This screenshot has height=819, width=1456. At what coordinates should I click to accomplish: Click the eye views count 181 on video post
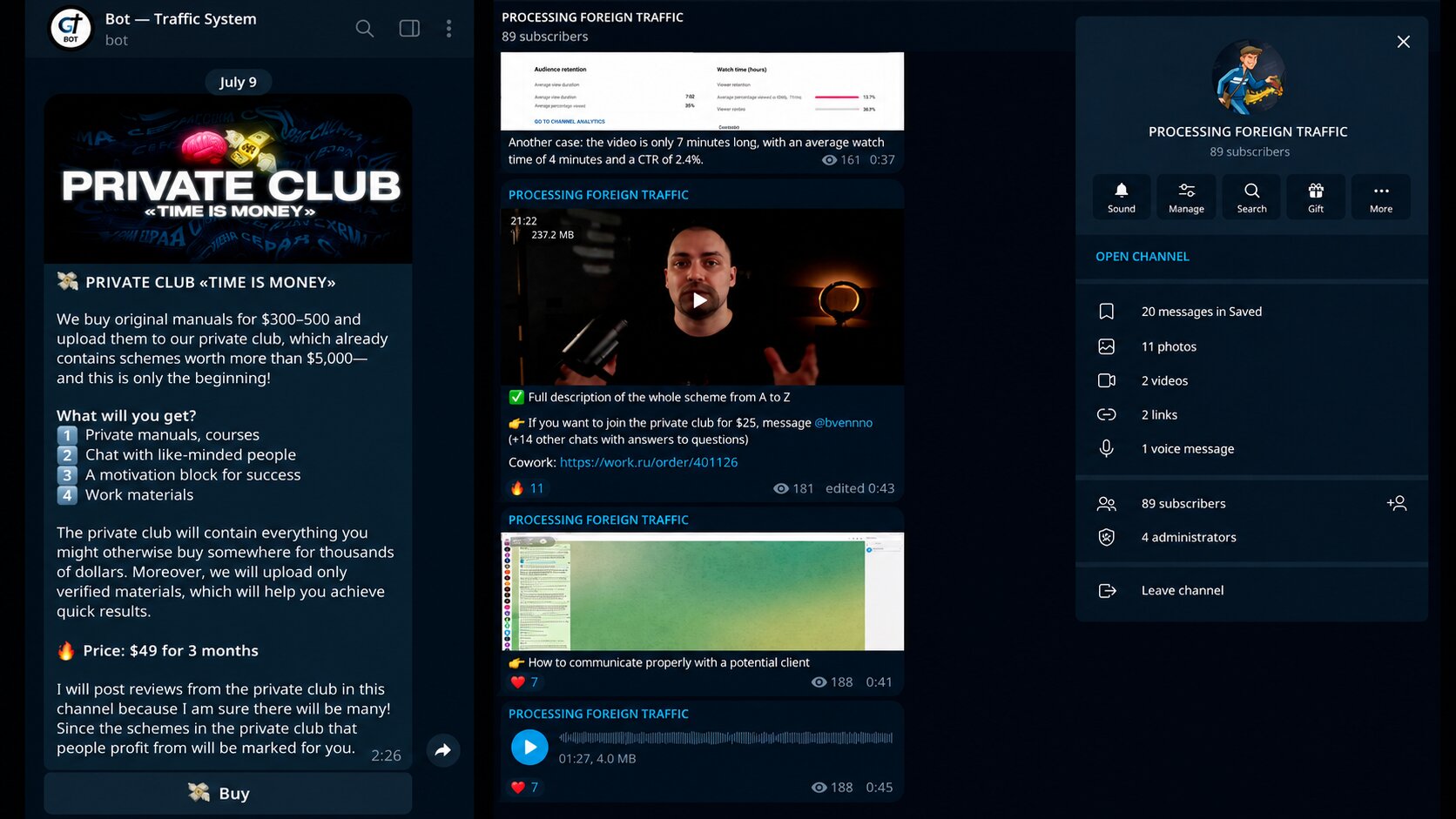click(793, 488)
